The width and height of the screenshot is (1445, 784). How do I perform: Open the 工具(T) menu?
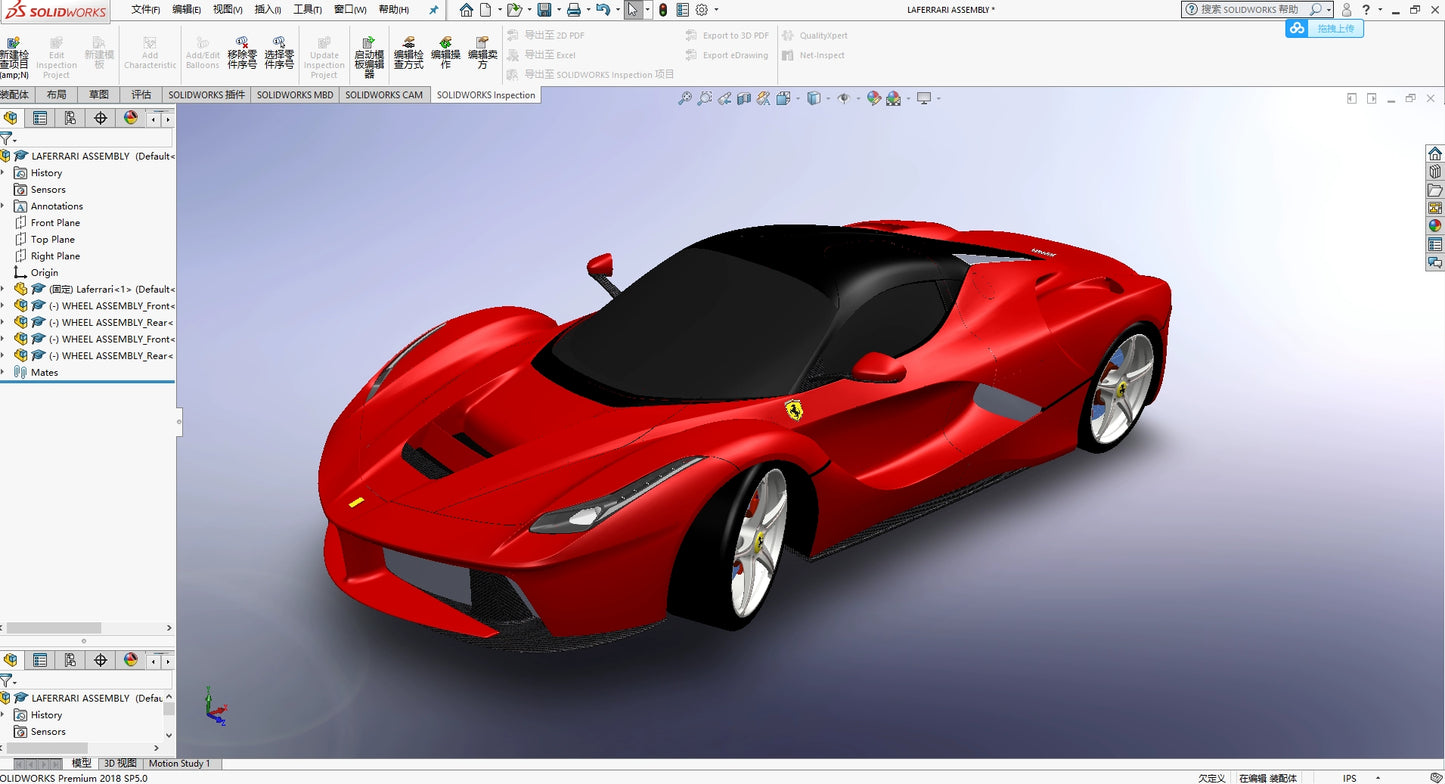tap(308, 10)
